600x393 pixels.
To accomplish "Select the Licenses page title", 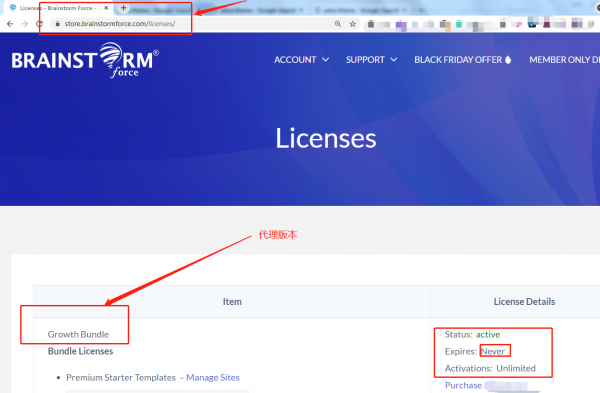I will [x=326, y=138].
